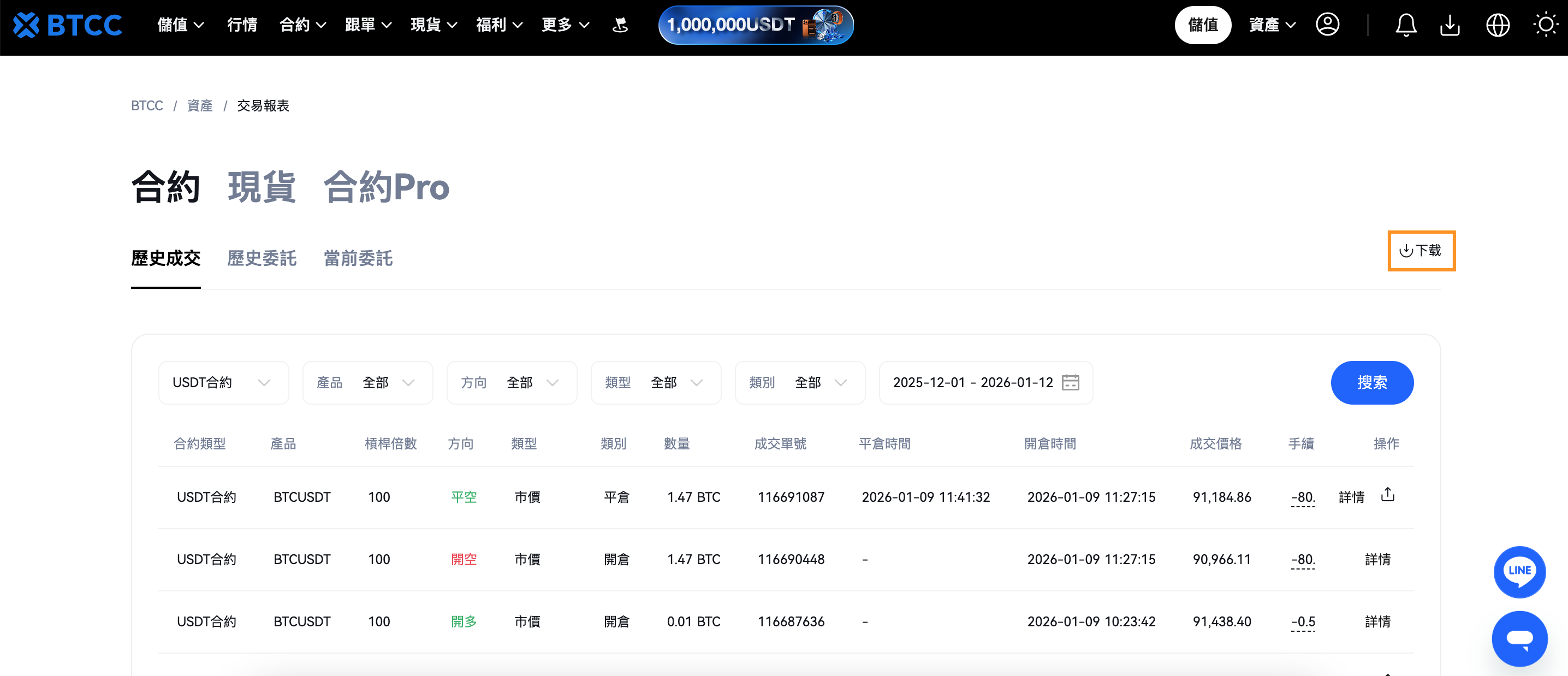
Task: Click price 91,184.86
Action: tap(1222, 497)
